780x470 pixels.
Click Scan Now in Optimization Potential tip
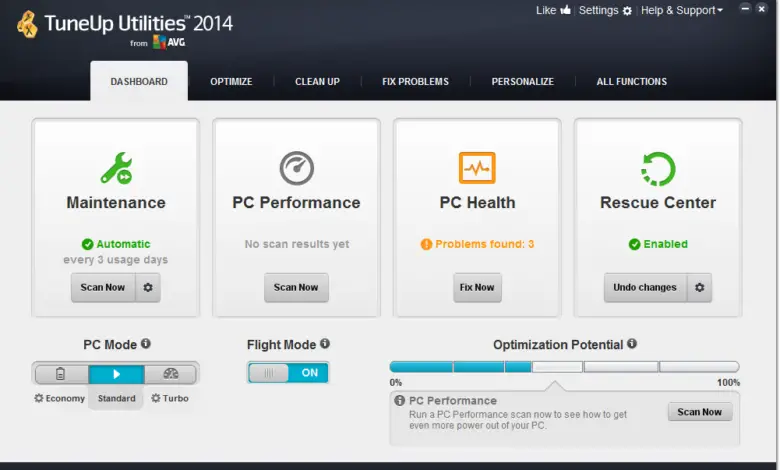point(699,412)
